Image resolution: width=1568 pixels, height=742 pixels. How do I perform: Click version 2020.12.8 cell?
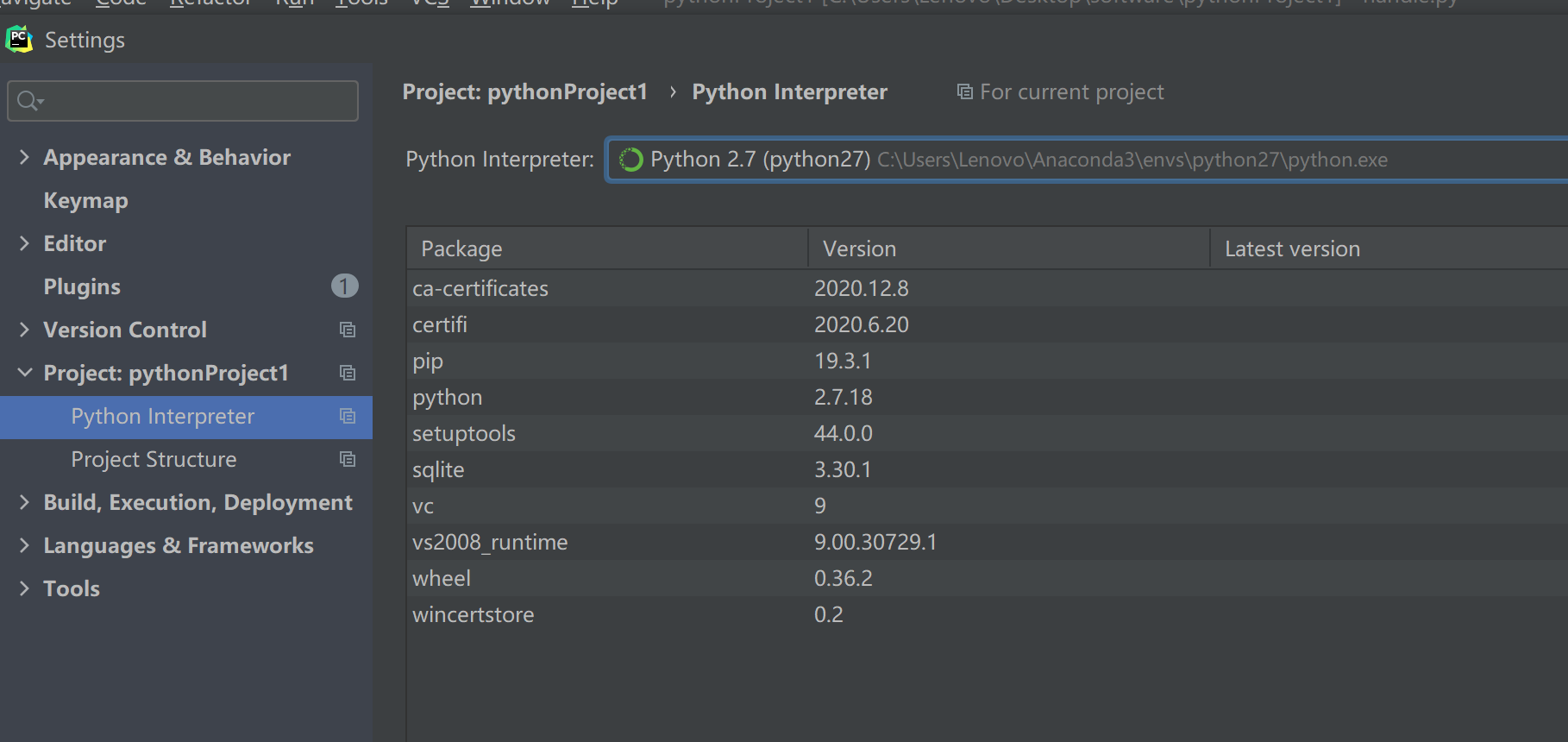(862, 288)
